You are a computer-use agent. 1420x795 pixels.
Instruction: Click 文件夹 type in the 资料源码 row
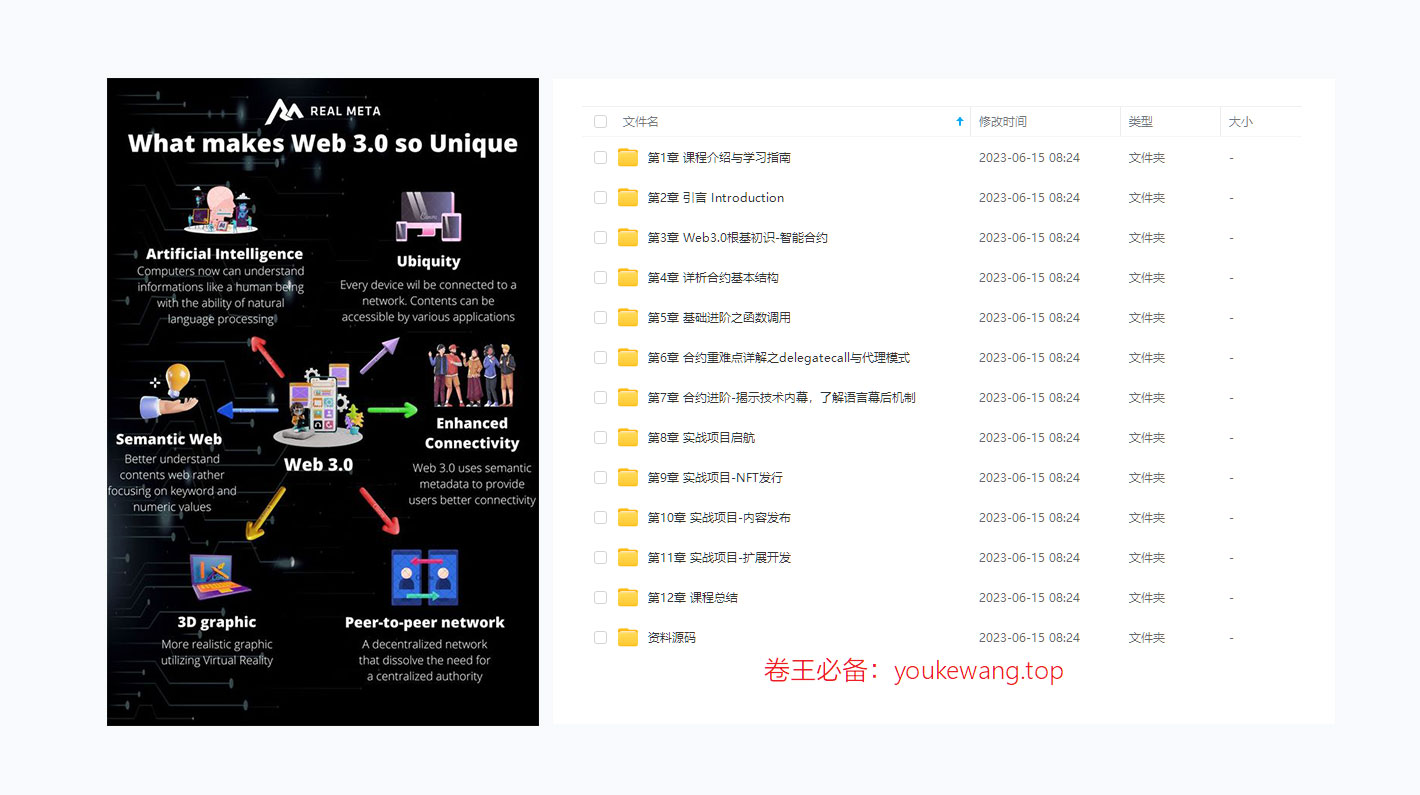click(x=1146, y=637)
